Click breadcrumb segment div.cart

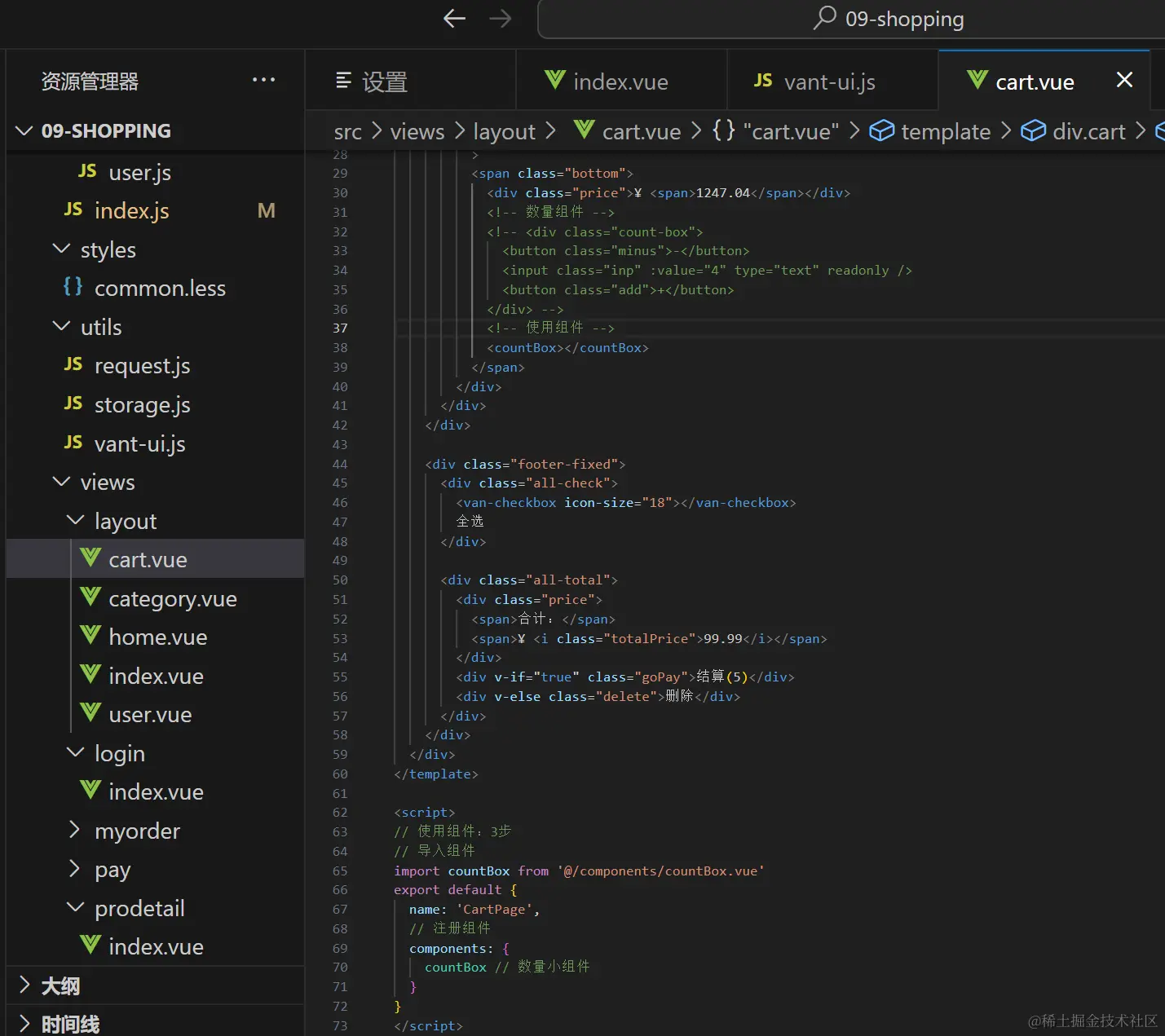(1089, 131)
